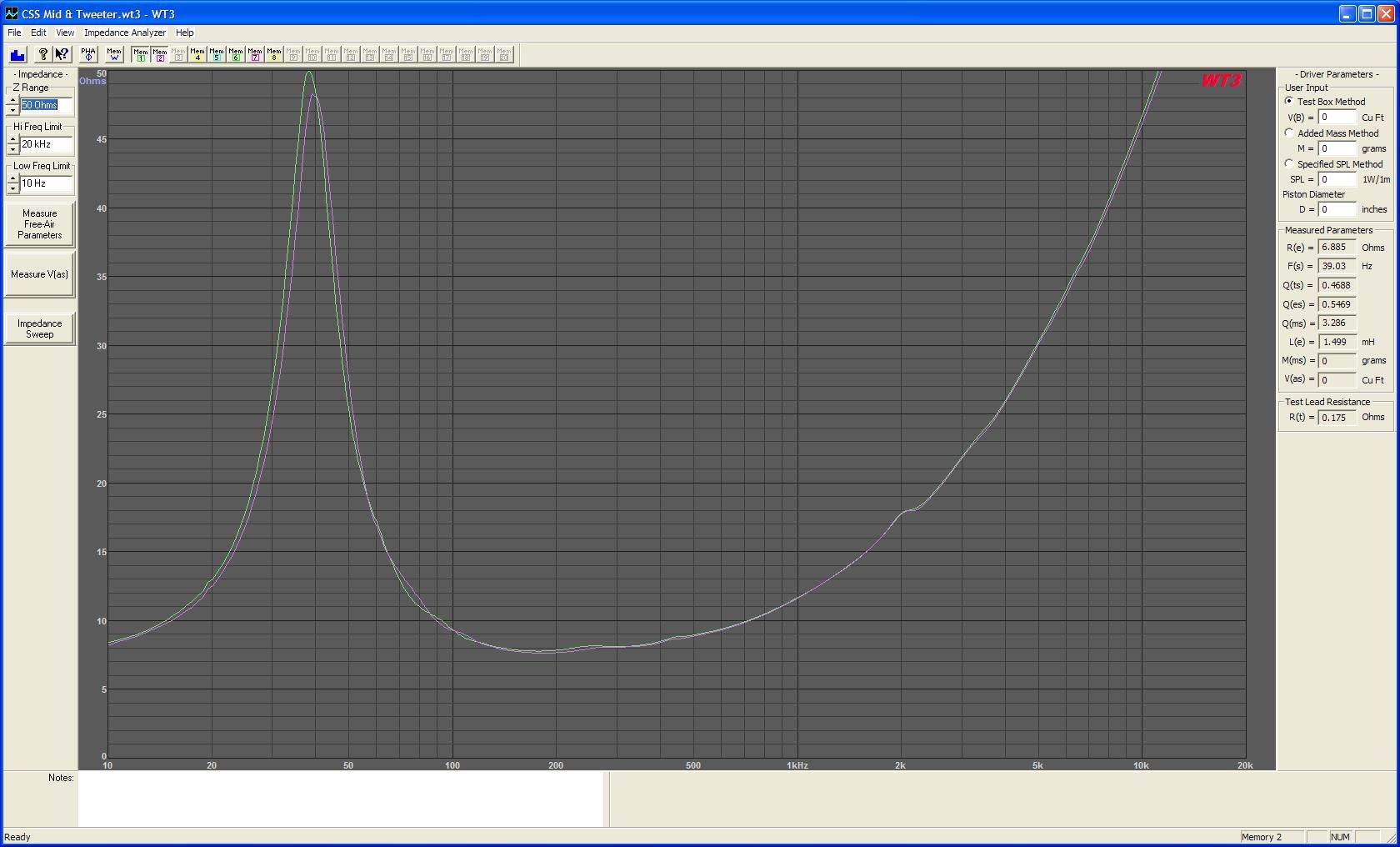Show Mem 5 cyan trace
1400x847 pixels.
[x=217, y=55]
